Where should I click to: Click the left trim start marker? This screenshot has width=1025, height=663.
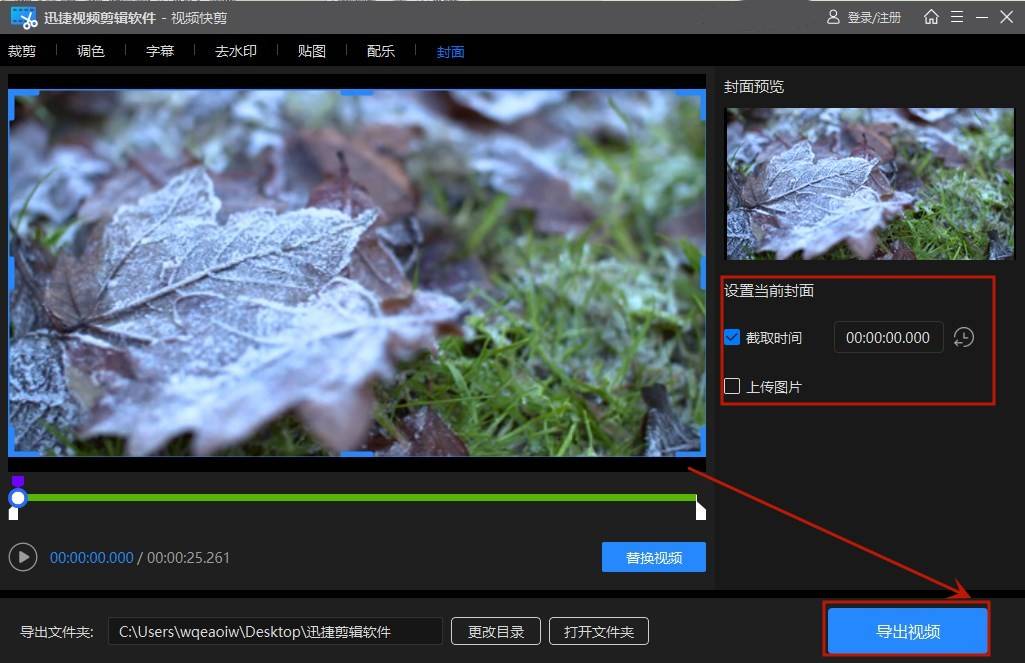(13, 514)
